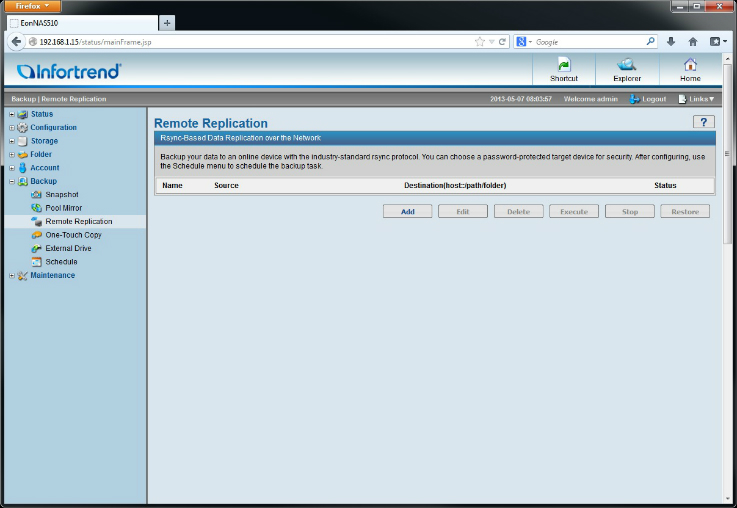This screenshot has height=508, width=737.
Task: Click the Schedule calendar icon
Action: tap(37, 262)
